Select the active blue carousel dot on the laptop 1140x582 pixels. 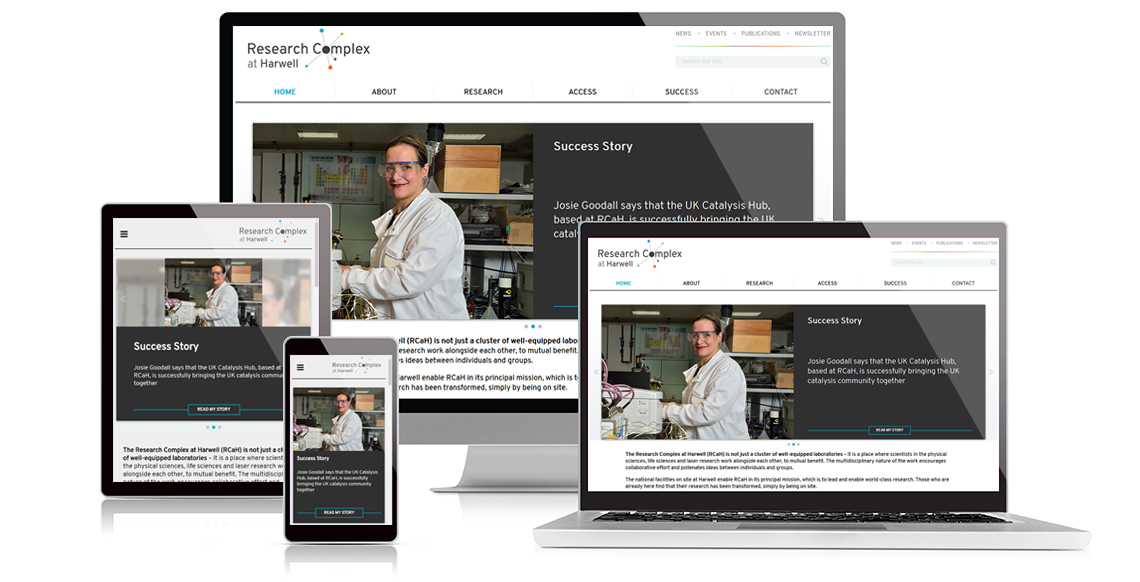tap(793, 444)
